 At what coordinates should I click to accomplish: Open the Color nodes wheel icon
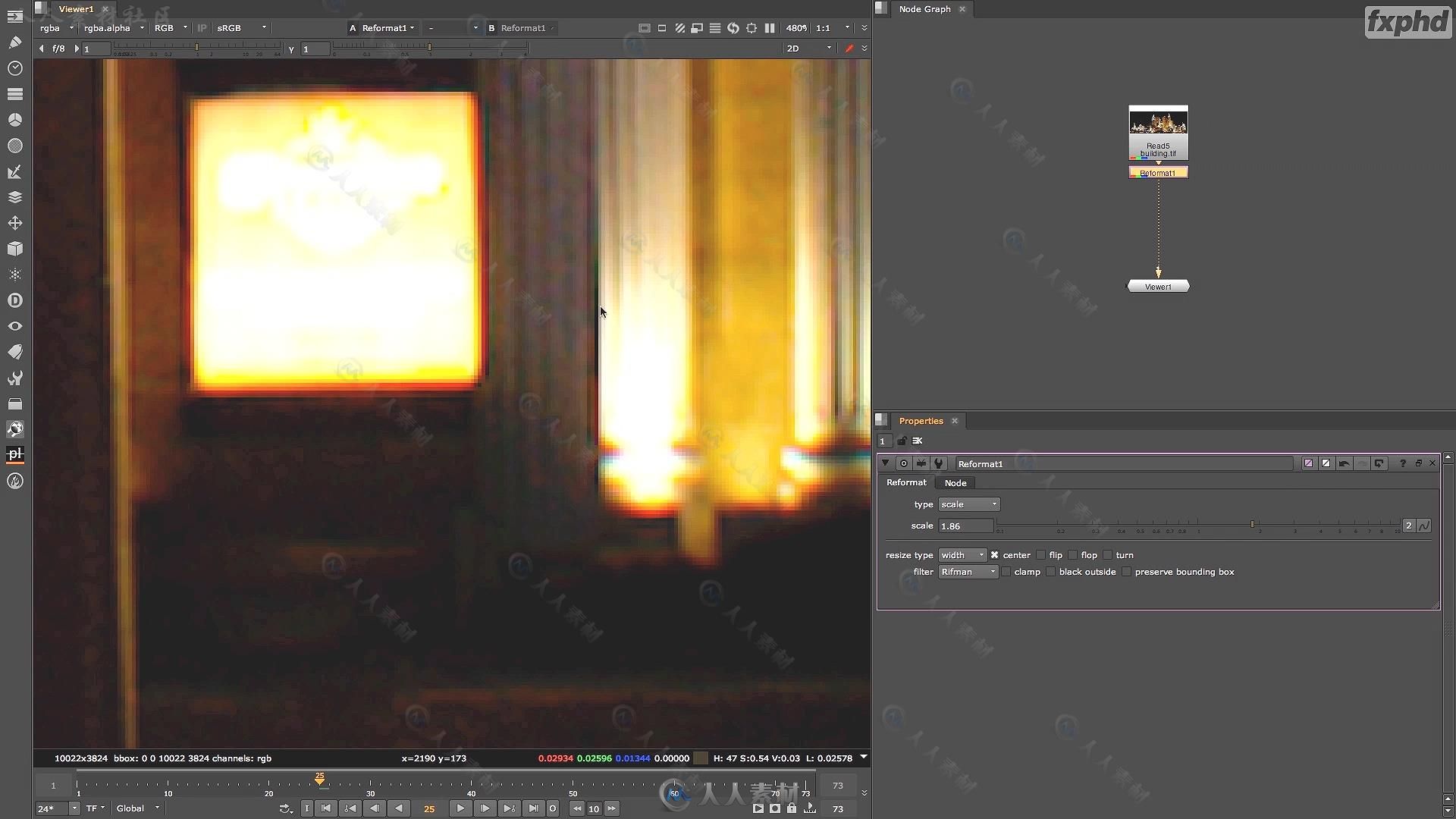(14, 120)
